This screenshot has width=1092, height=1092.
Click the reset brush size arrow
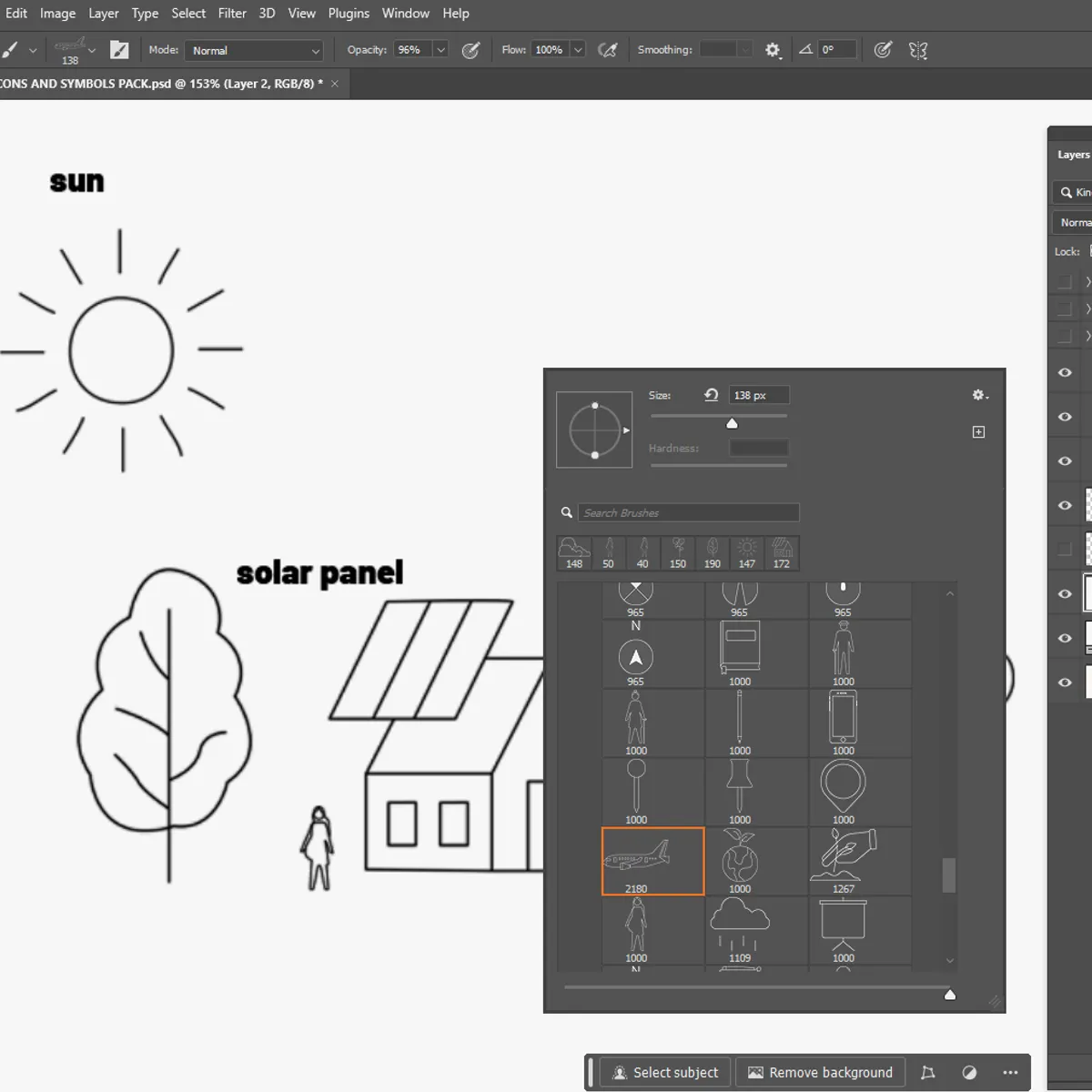click(x=711, y=395)
